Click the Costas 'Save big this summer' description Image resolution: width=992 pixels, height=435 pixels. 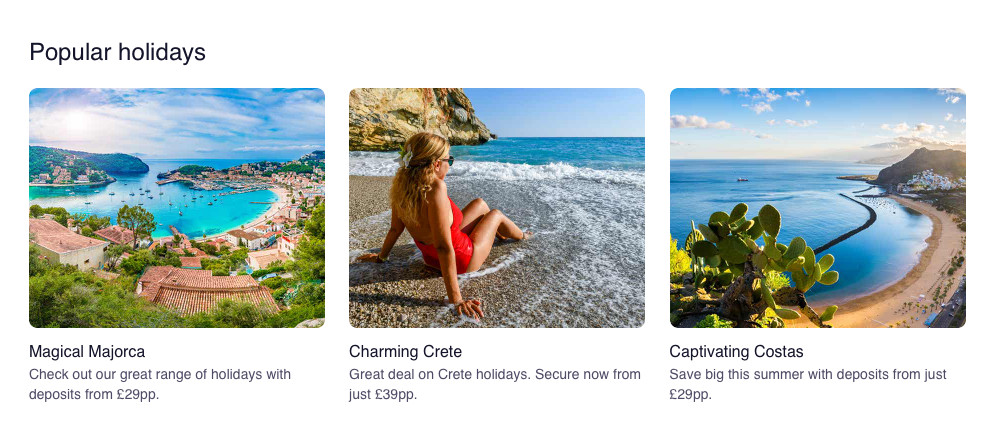[807, 384]
